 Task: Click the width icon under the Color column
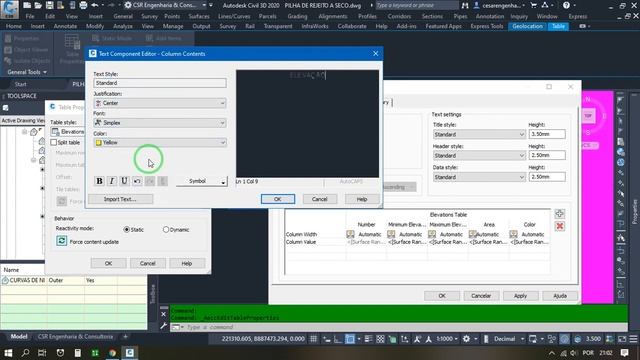tap(513, 234)
